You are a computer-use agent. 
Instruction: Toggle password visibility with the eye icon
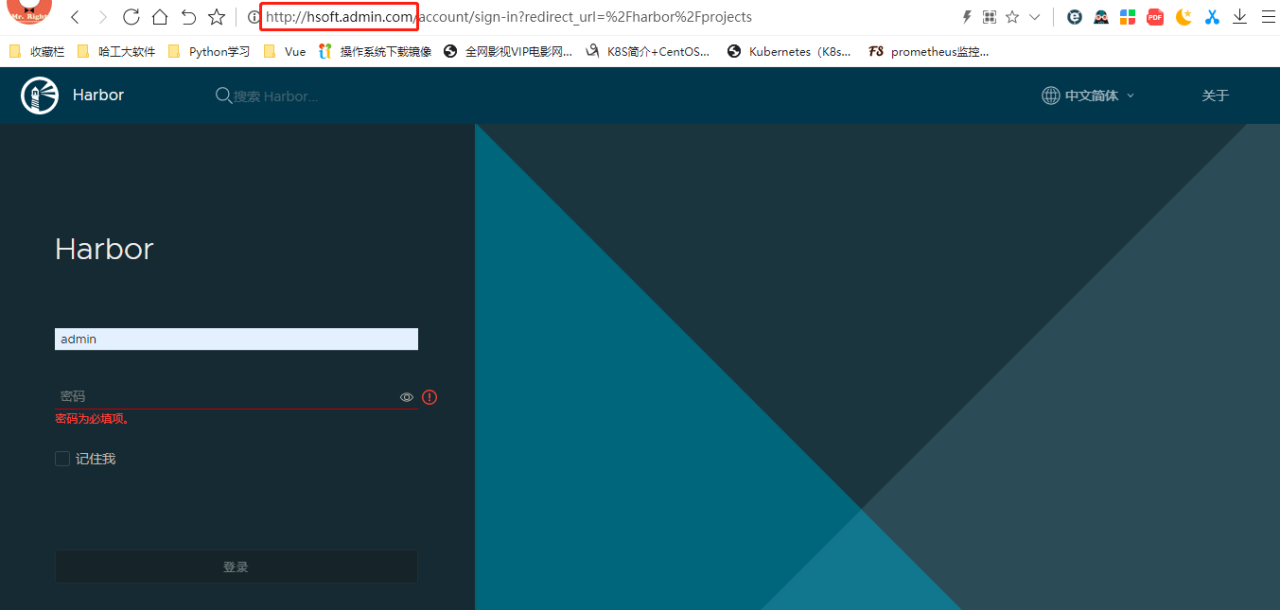click(x=407, y=397)
